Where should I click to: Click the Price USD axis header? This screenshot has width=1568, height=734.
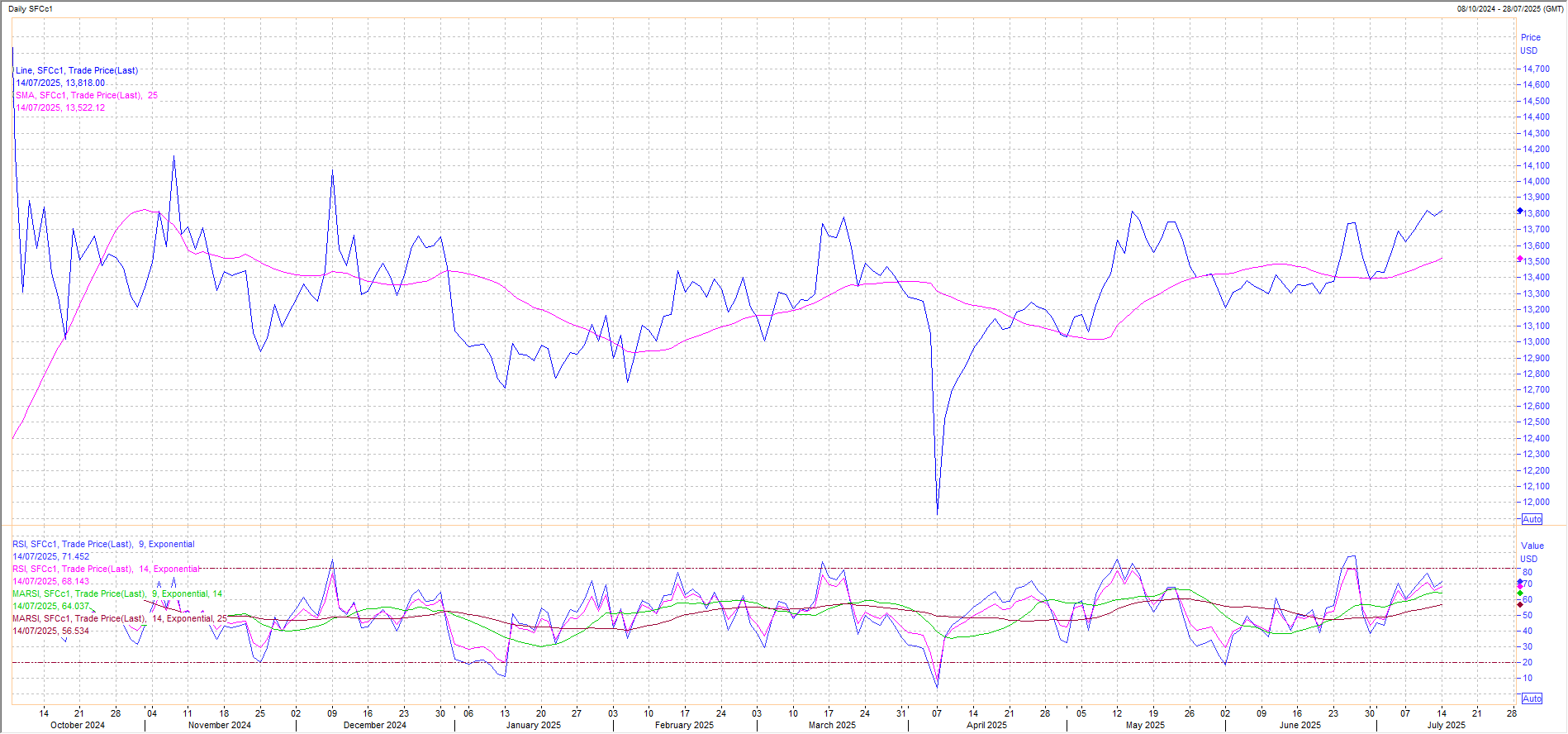(x=1530, y=44)
